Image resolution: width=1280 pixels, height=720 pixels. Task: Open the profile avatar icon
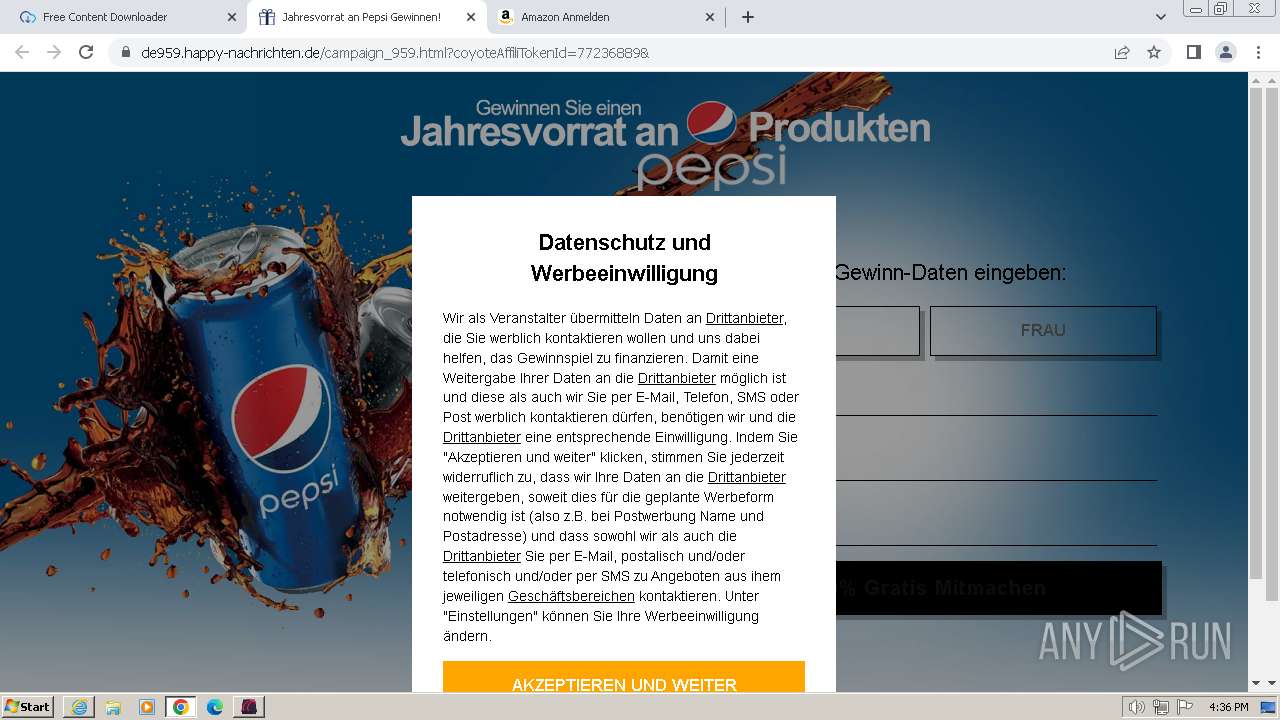(1225, 52)
